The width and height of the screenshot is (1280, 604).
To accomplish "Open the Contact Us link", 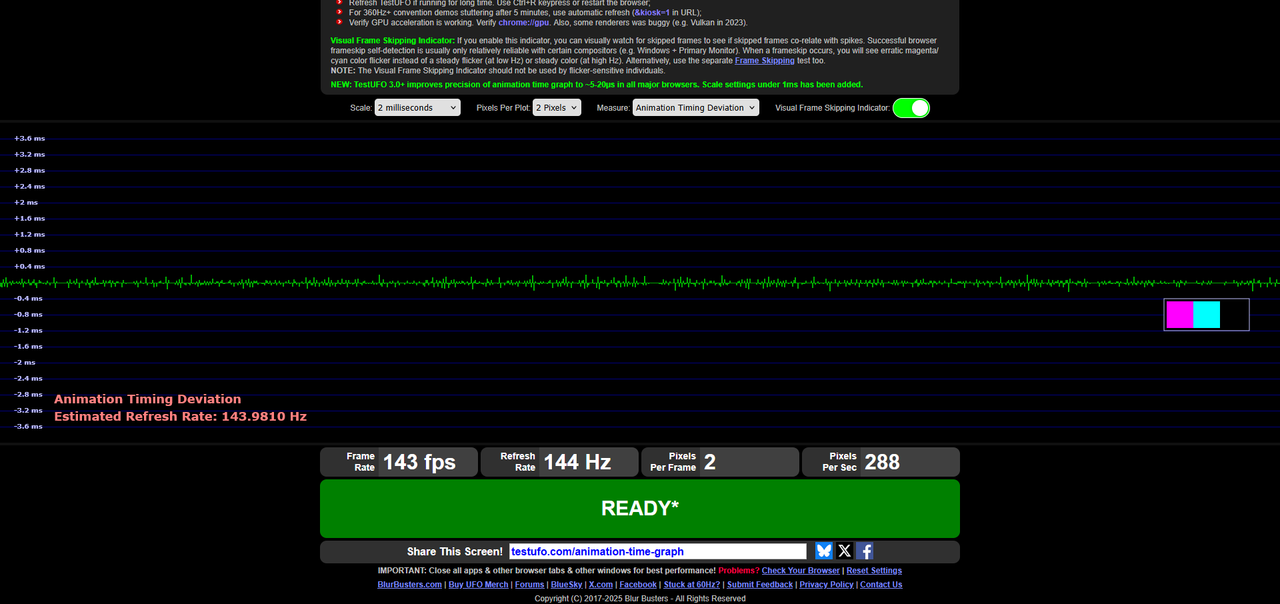I will 881,584.
